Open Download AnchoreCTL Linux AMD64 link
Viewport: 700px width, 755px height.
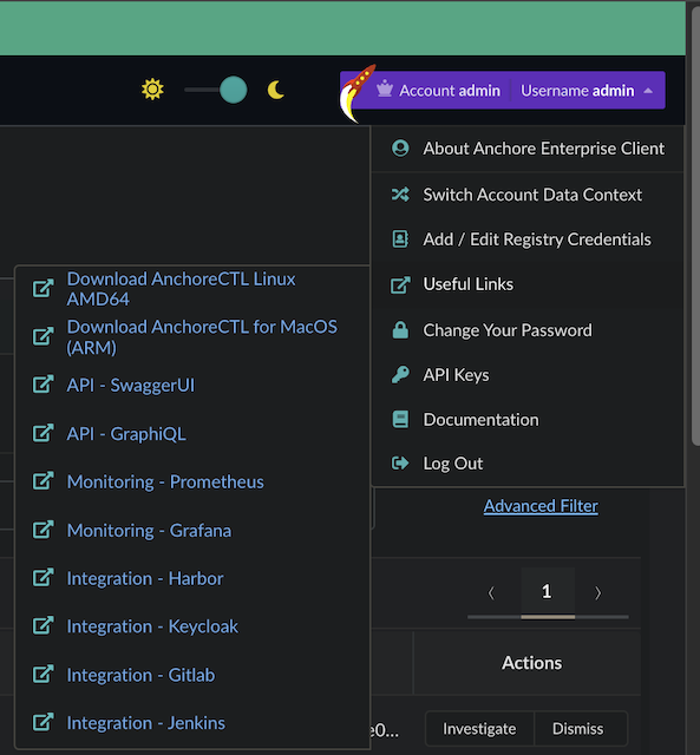coord(181,289)
